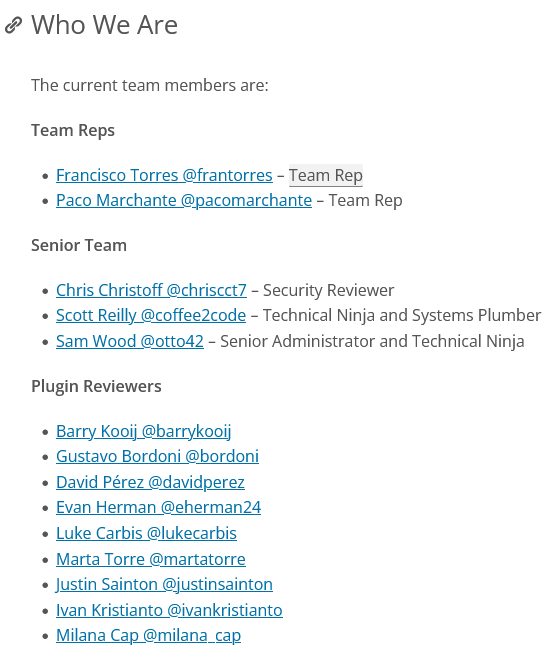Open Francisco Torres @frantorres profile link

tap(164, 175)
